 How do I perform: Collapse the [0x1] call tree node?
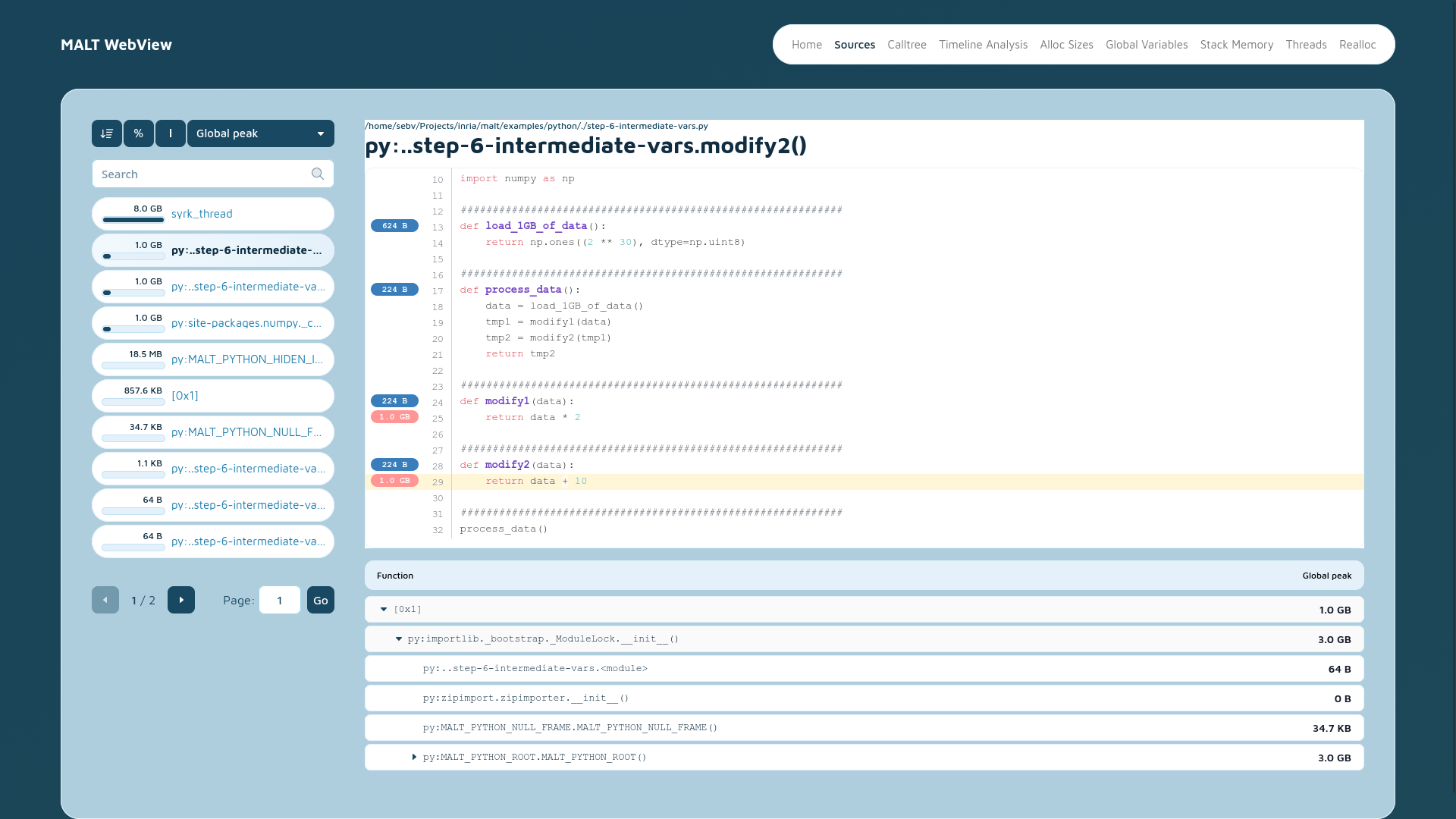tap(384, 609)
